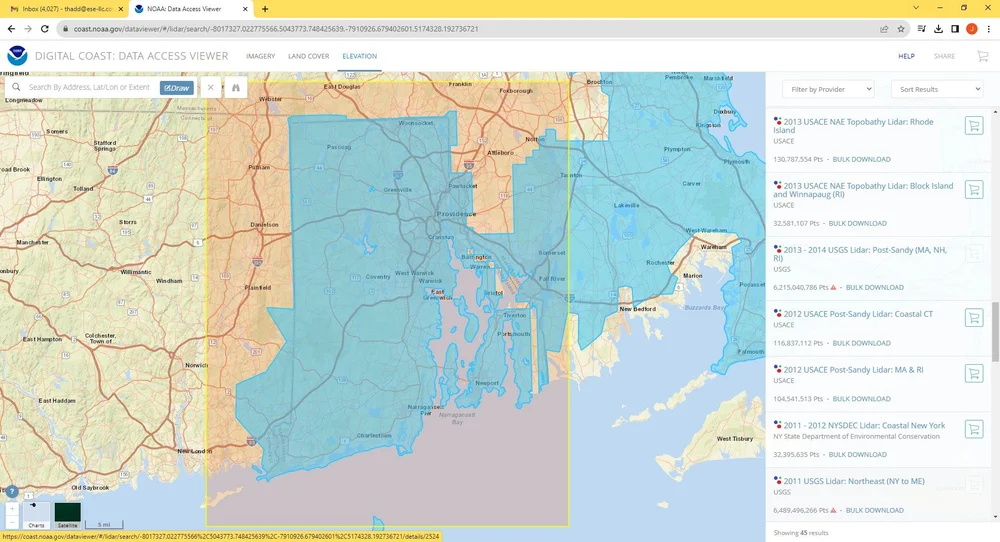The width and height of the screenshot is (1000, 542).
Task: Click the 130,787,554 Pts text
Action: coord(798,159)
